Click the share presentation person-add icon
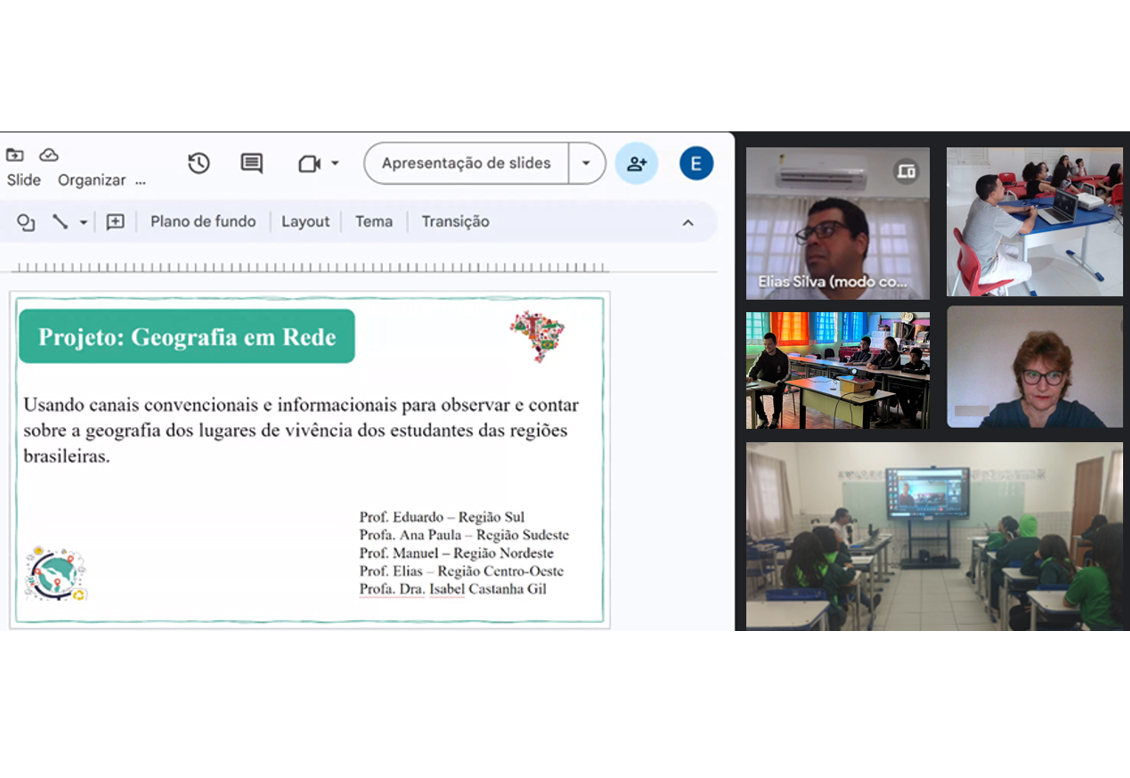The width and height of the screenshot is (1130, 778). [637, 163]
